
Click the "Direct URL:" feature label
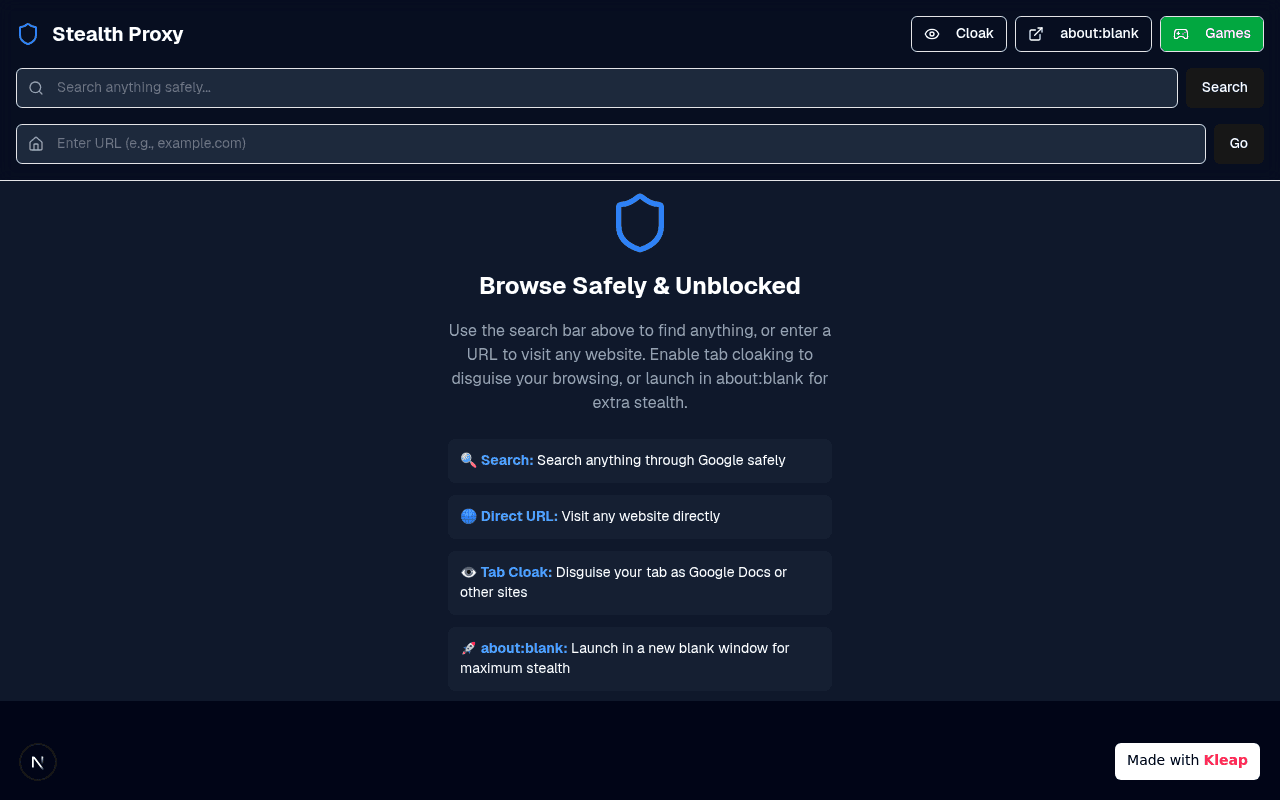click(519, 516)
